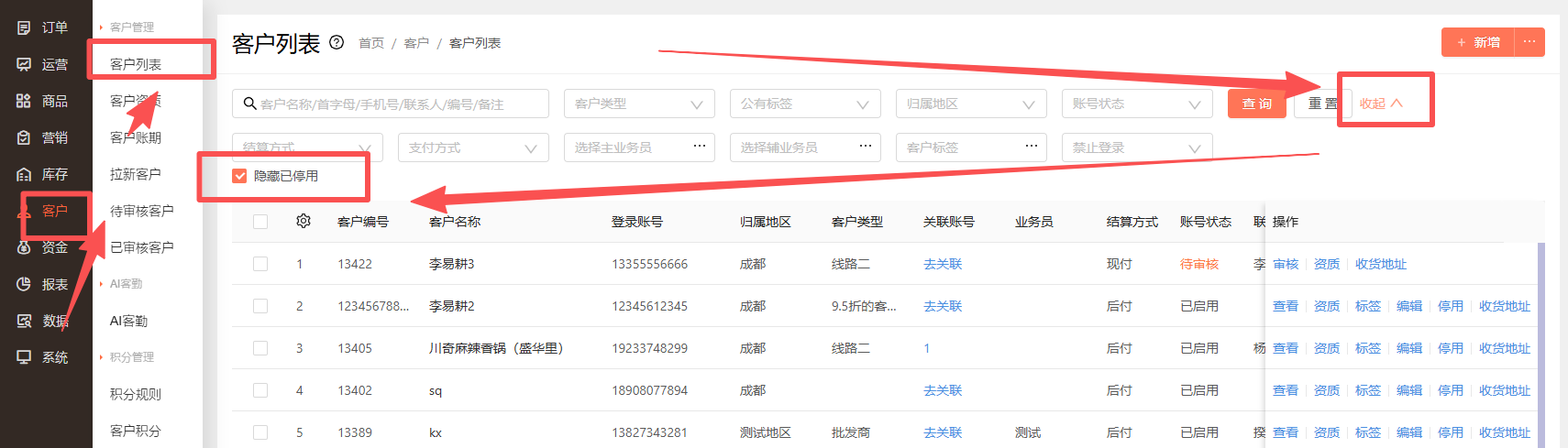Open the 库存 inventory sidebar icon

24,174
